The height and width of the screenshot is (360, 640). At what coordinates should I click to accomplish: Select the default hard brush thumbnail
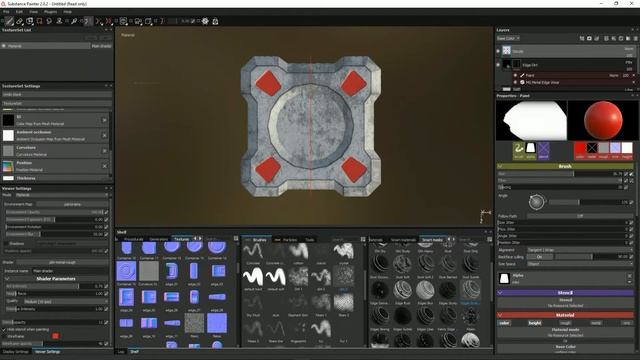pyautogui.click(x=253, y=276)
